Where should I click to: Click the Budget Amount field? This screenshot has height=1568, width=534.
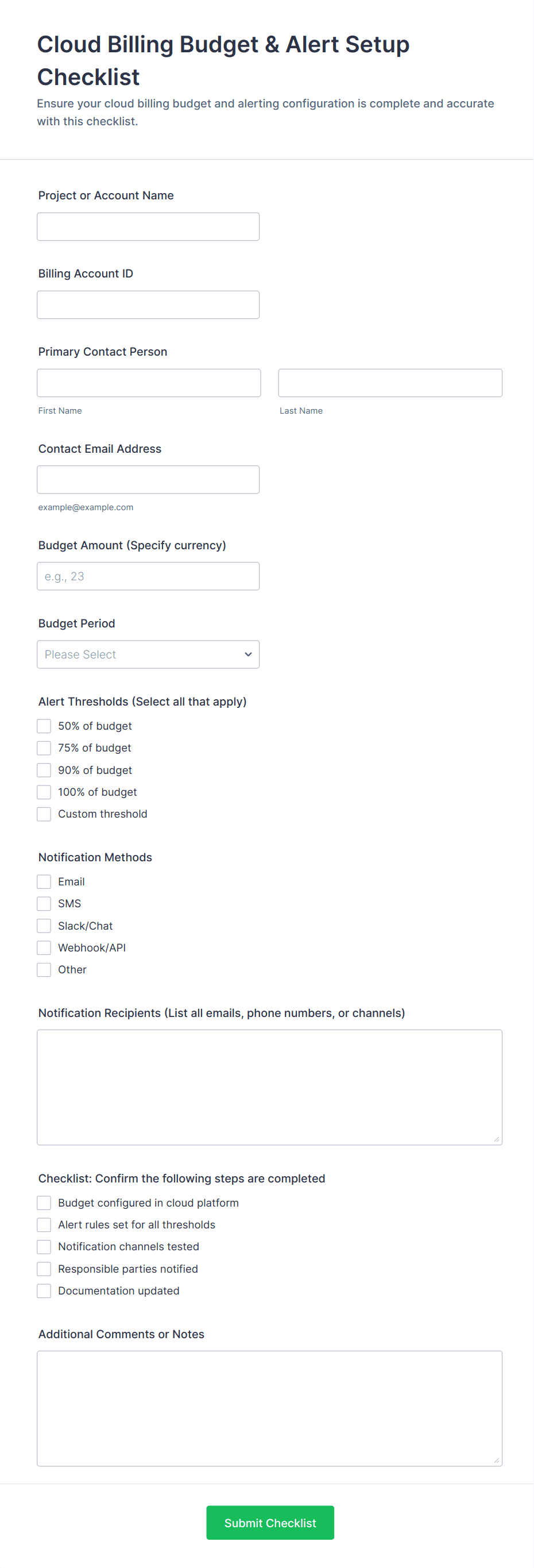coord(148,576)
